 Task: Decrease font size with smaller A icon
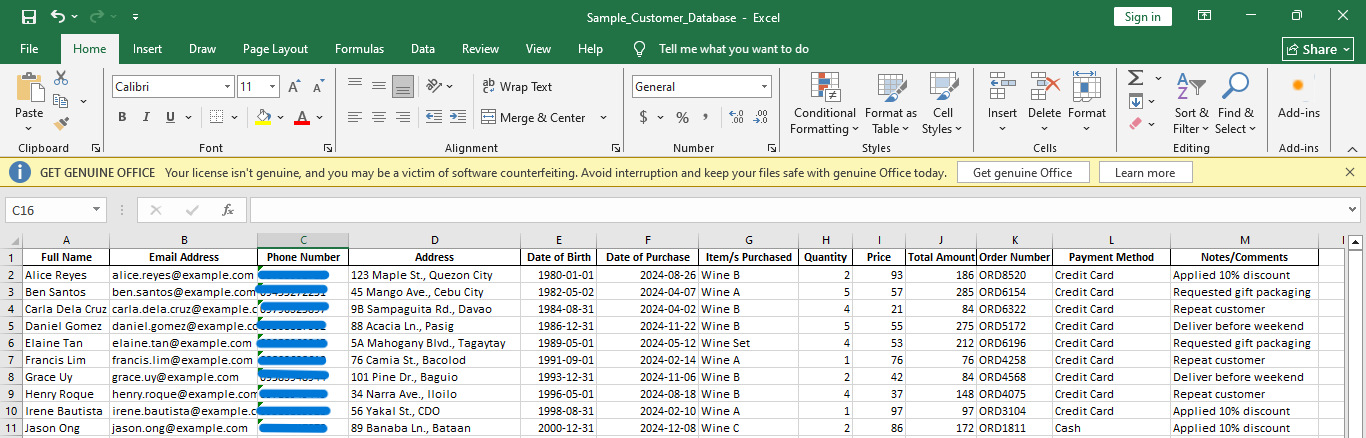point(318,87)
